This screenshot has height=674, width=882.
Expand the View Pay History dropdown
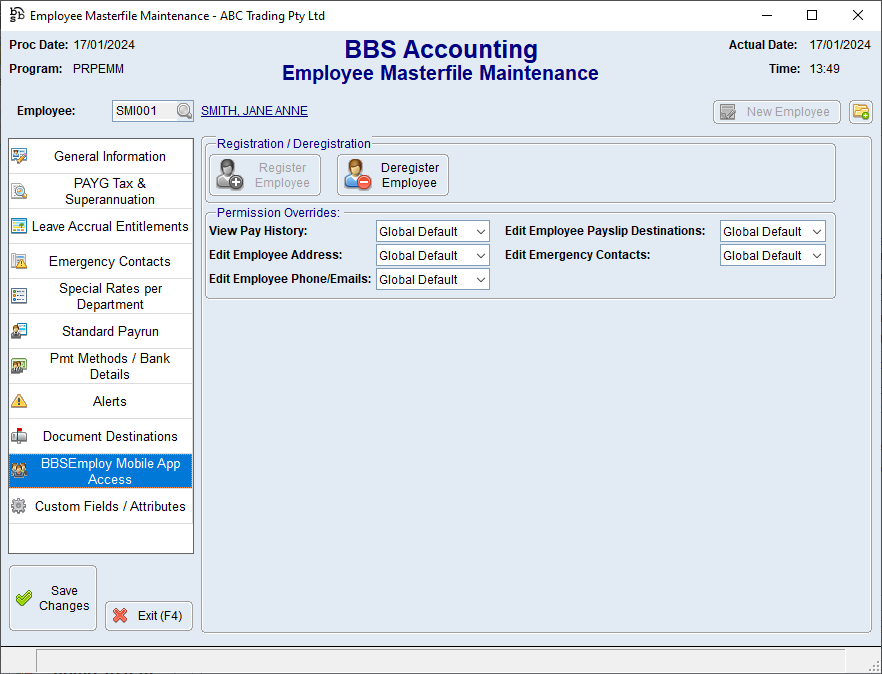(x=433, y=232)
